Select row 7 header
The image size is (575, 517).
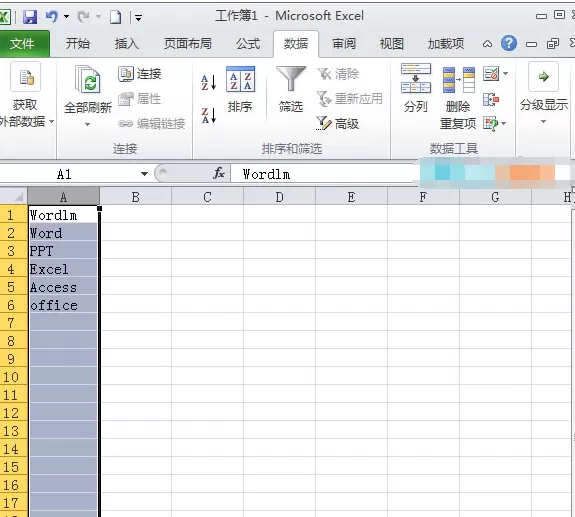click(x=14, y=323)
